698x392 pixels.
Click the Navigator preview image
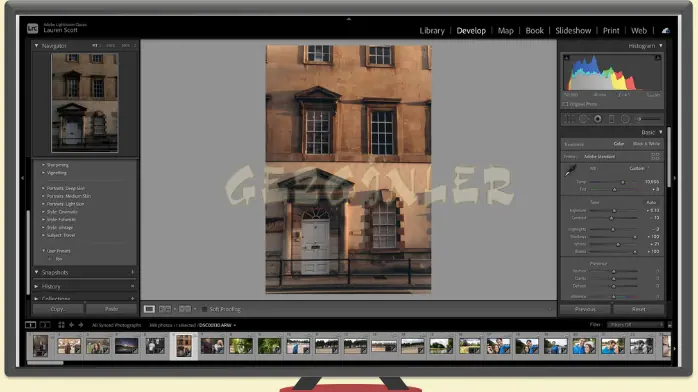(85, 103)
